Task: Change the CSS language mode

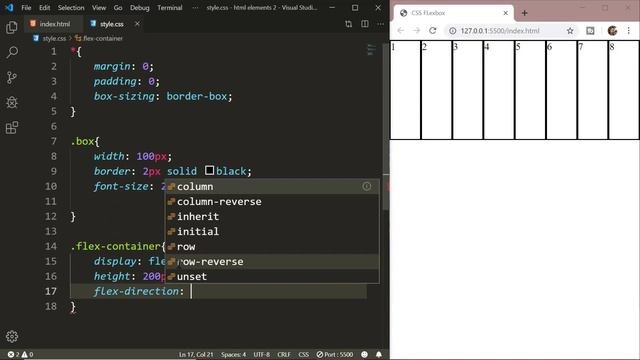Action: tap(304, 354)
